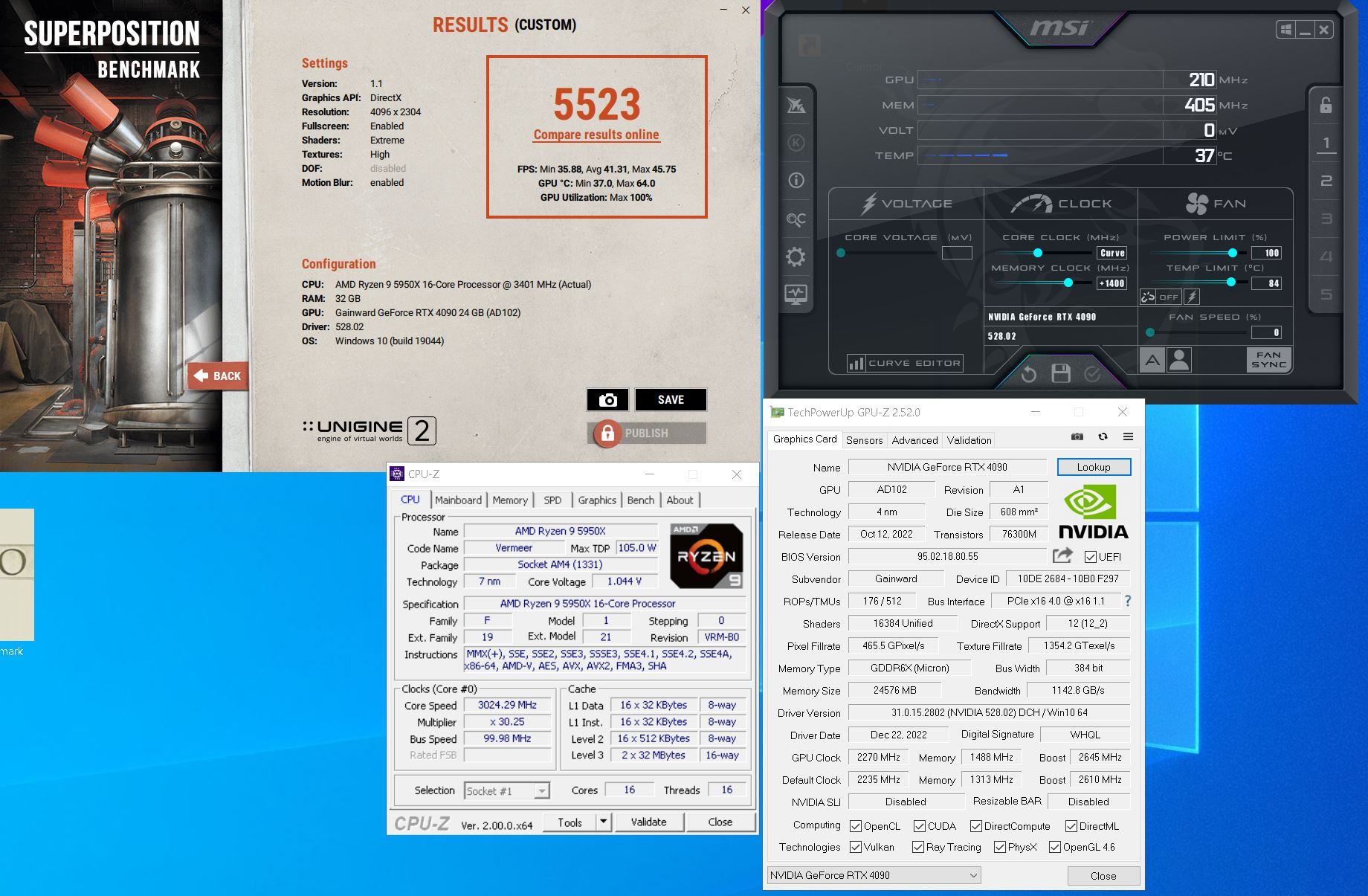Switch to the CPU-Z Mainboard tab
Viewport: 1368px width, 896px height.
458,500
